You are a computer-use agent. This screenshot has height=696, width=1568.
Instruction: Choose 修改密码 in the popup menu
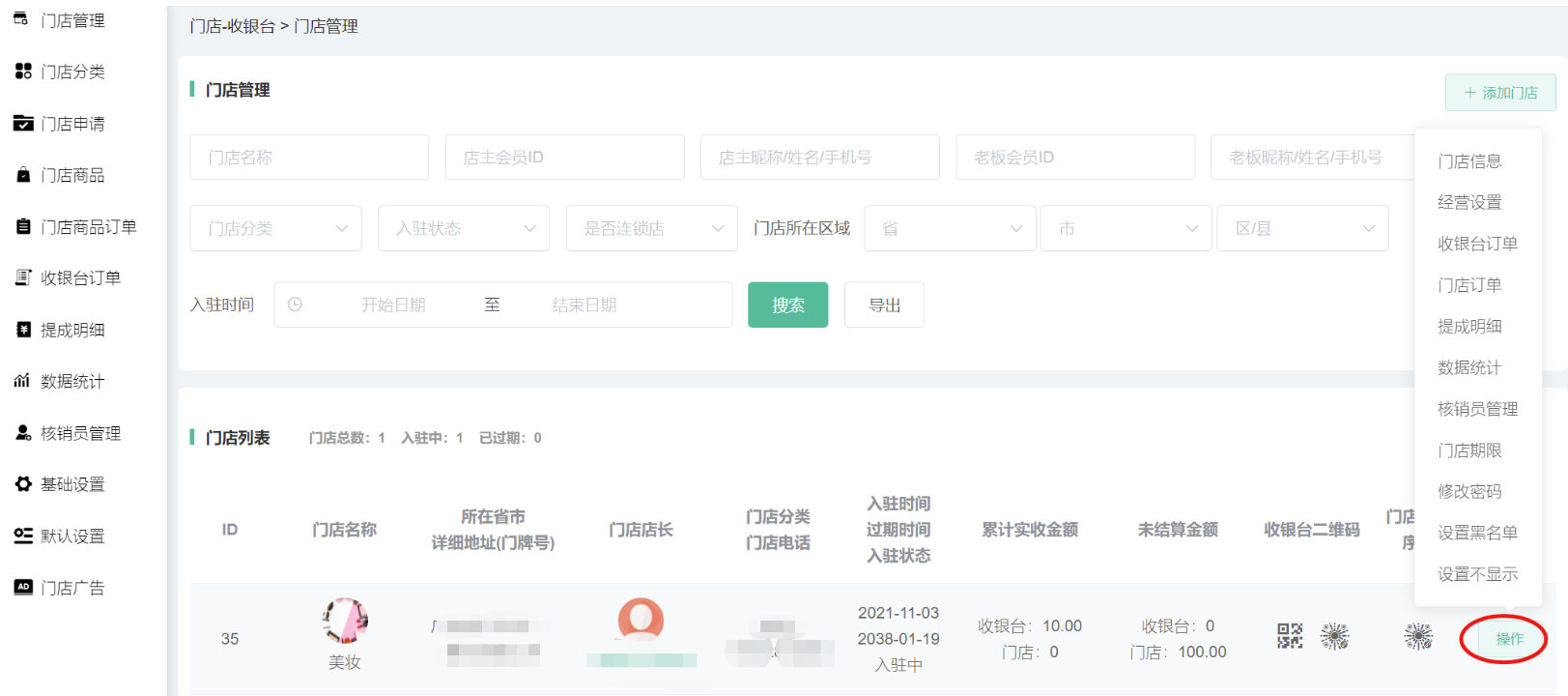click(x=1469, y=491)
